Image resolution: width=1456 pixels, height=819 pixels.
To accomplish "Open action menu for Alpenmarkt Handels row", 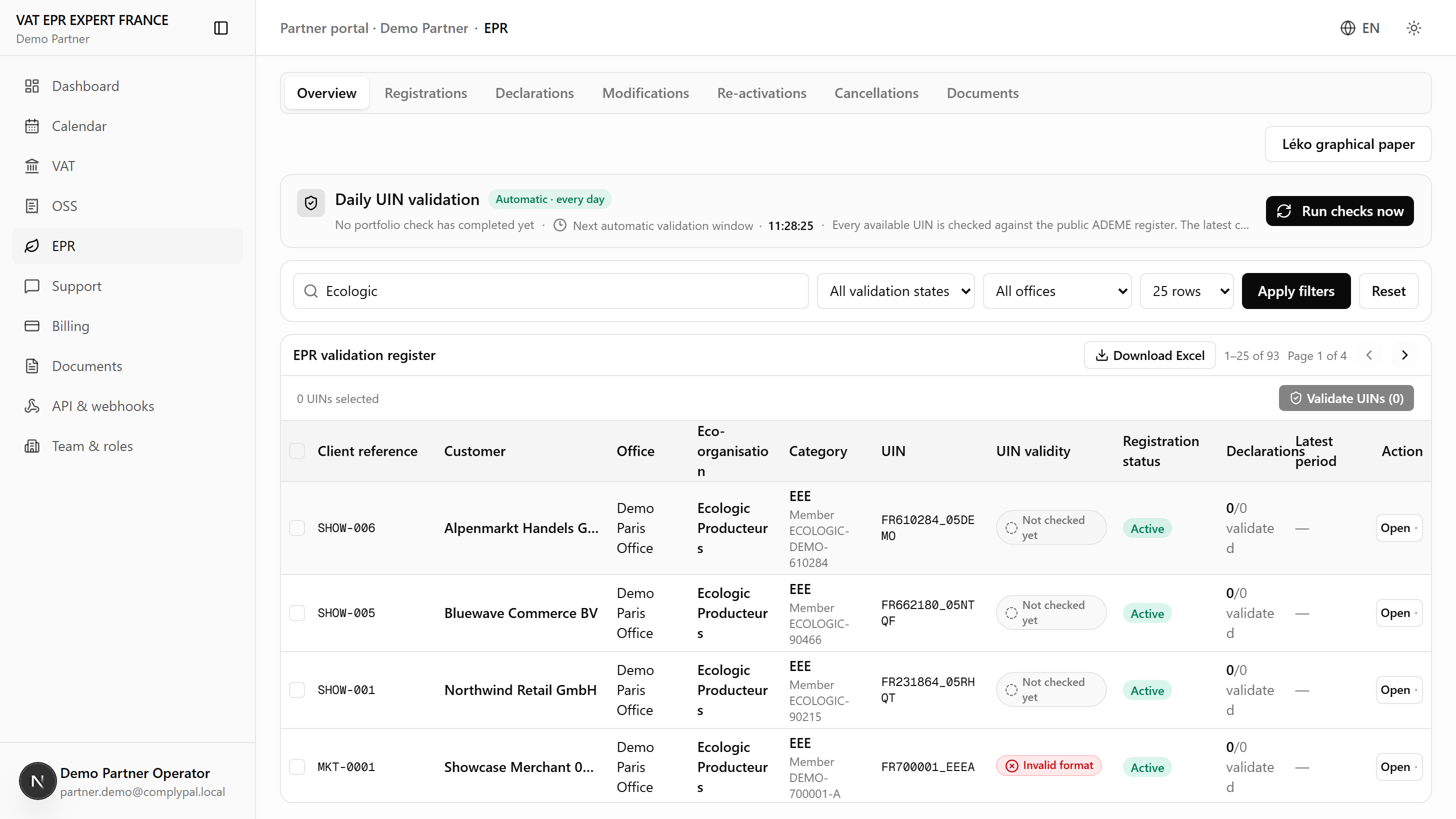I will [x=1399, y=528].
